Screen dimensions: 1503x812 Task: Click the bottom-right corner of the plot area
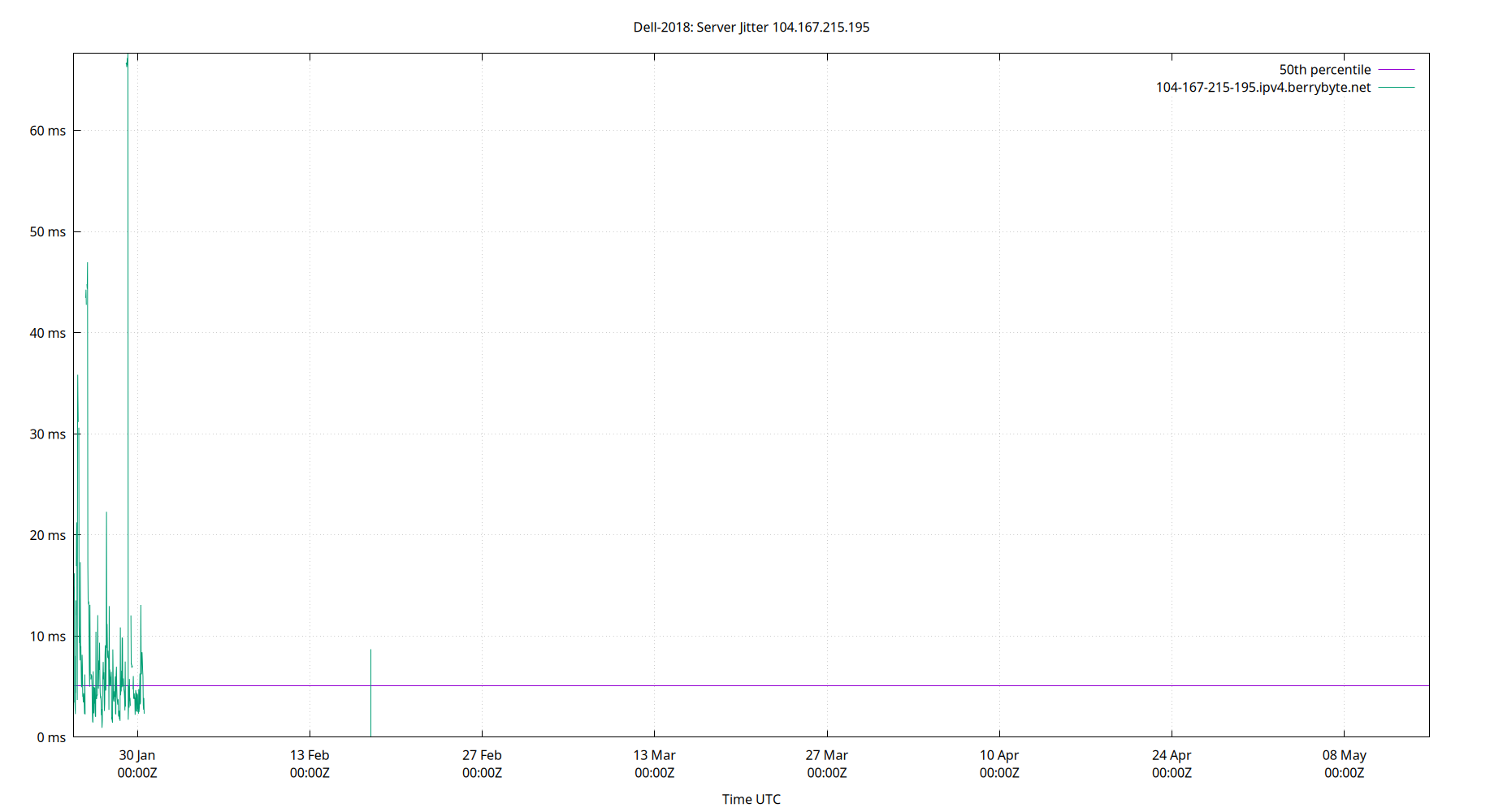(1429, 737)
